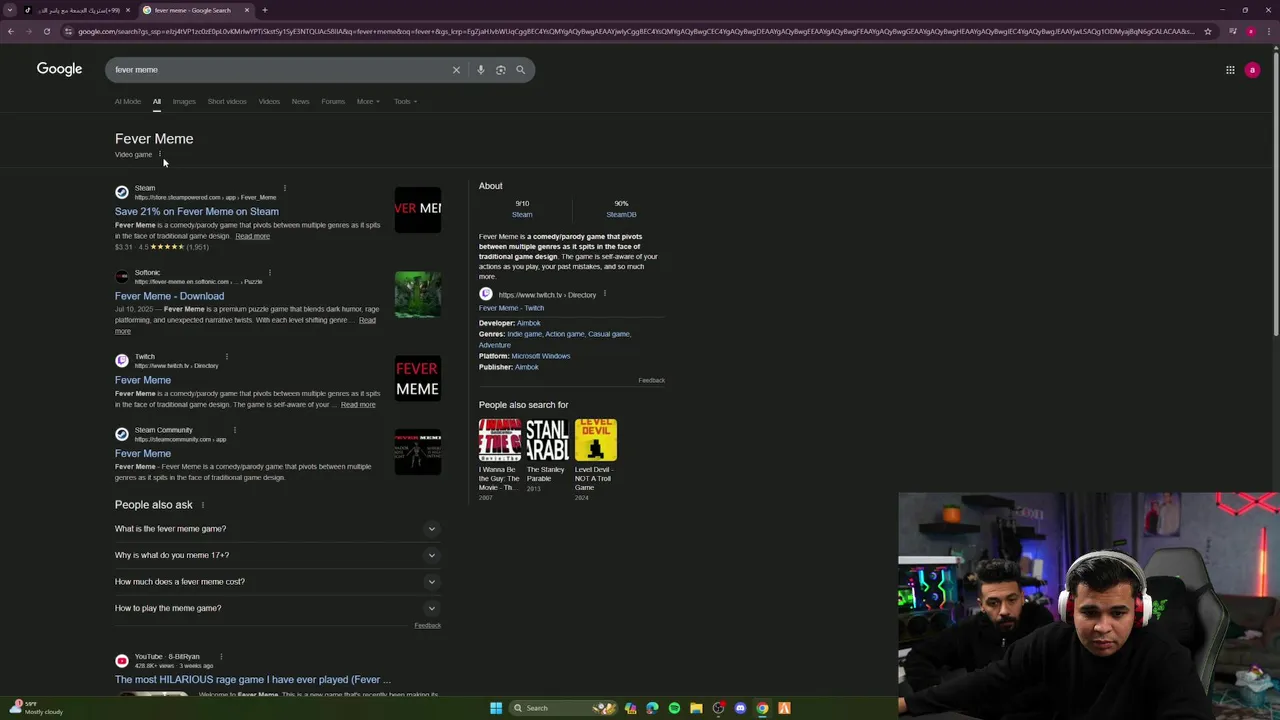Open Discord from the taskbar
This screenshot has width=1280, height=720.
click(740, 708)
